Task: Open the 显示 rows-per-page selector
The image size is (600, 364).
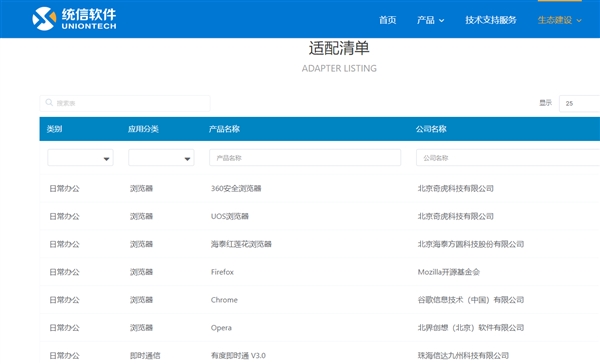Action: tap(579, 103)
